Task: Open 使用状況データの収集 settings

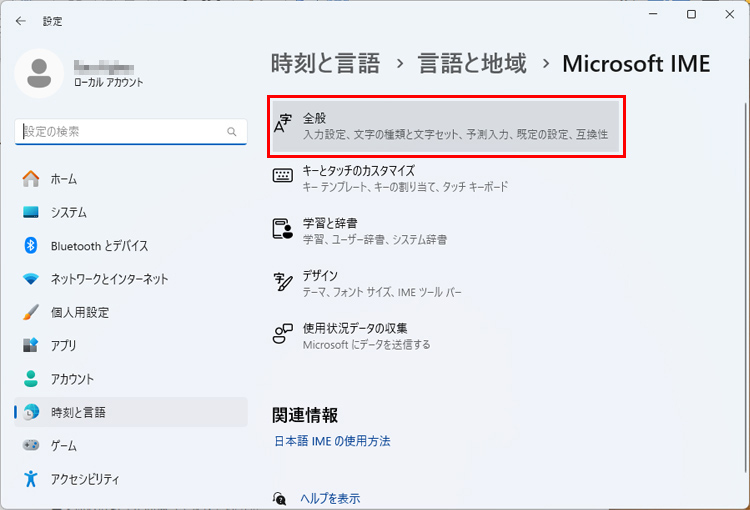Action: pos(446,336)
